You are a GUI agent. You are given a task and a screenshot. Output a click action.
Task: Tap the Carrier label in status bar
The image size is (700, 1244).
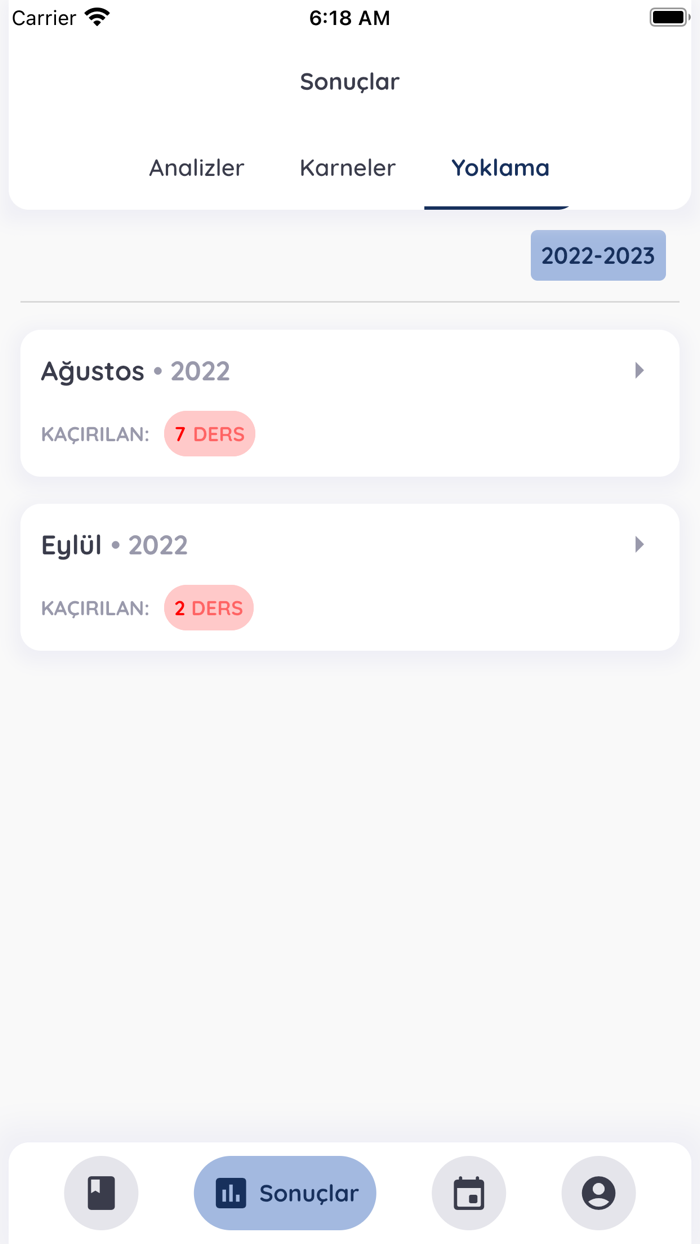click(x=44, y=17)
